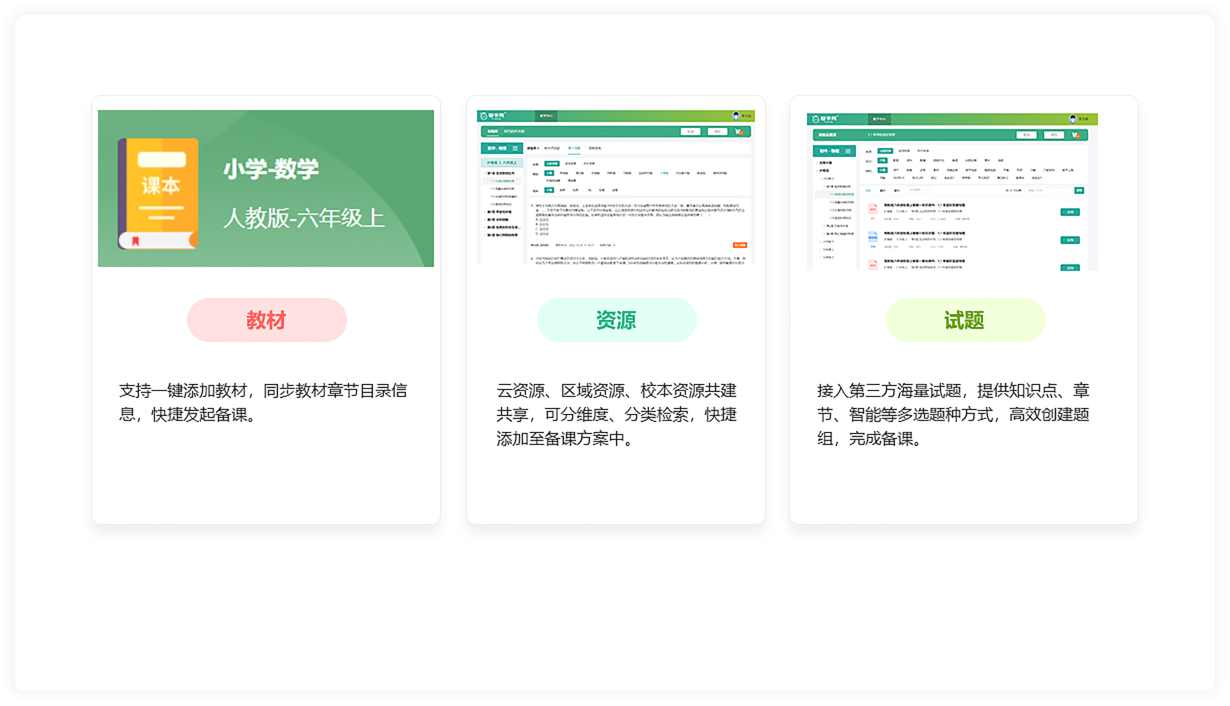Click the description starting 接入第三方海量试题
Screen dimensions: 1230x706
953,414
